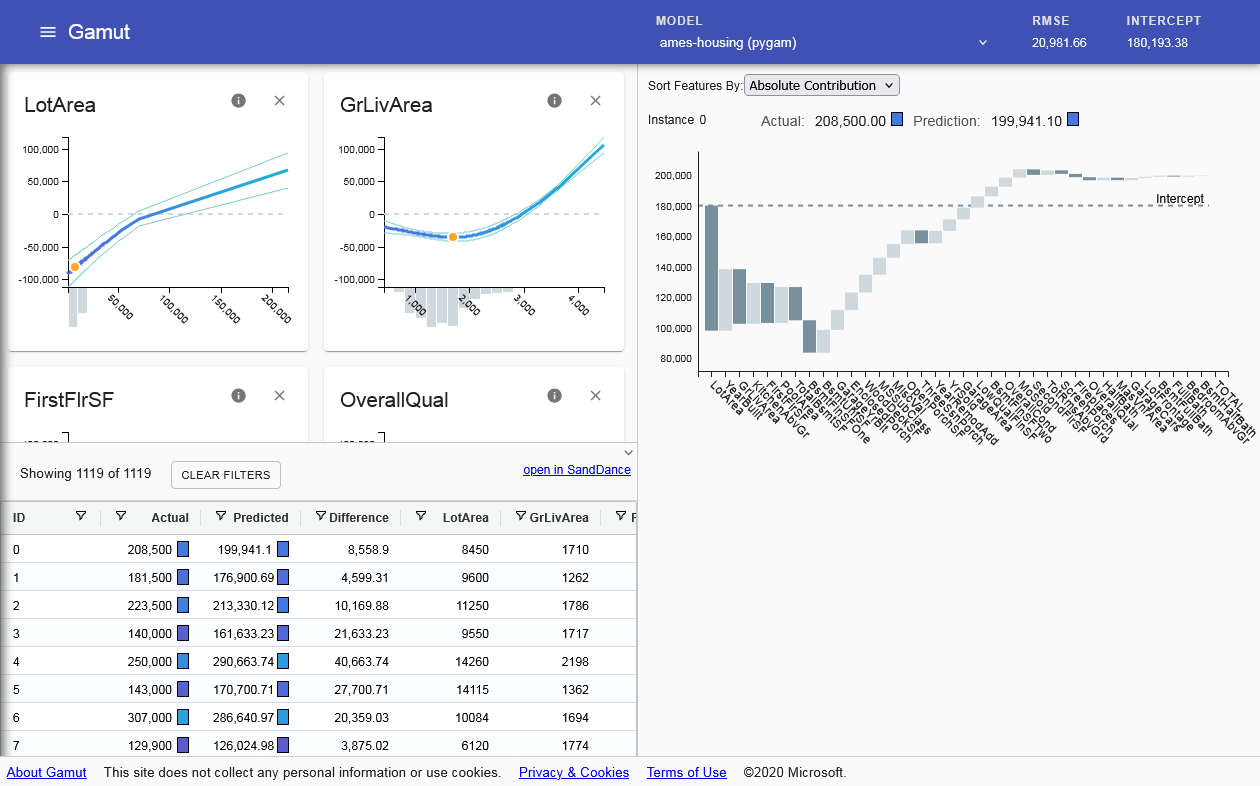
Task: Collapse the feature charts panel chevron
Action: pyautogui.click(x=628, y=452)
